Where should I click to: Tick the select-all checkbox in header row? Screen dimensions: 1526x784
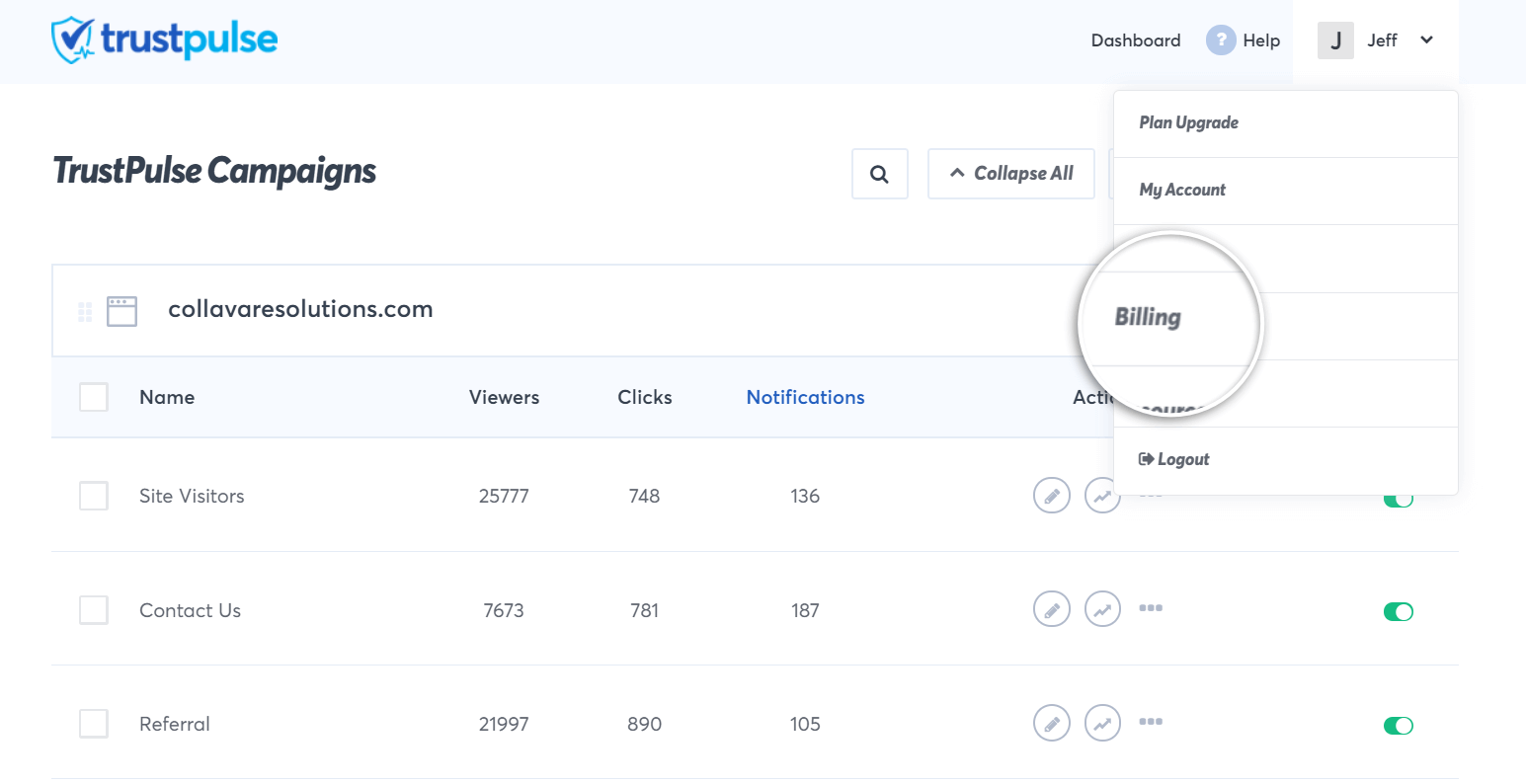pos(94,397)
